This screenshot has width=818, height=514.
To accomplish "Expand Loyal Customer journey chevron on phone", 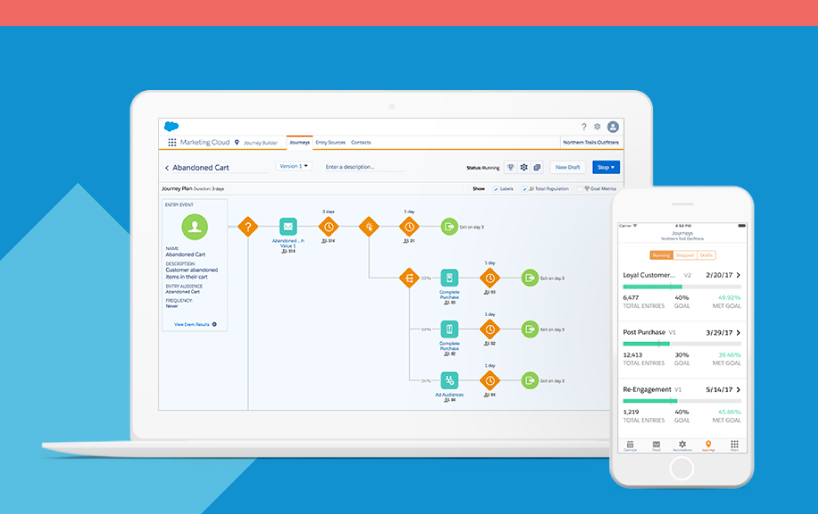I will tap(738, 275).
